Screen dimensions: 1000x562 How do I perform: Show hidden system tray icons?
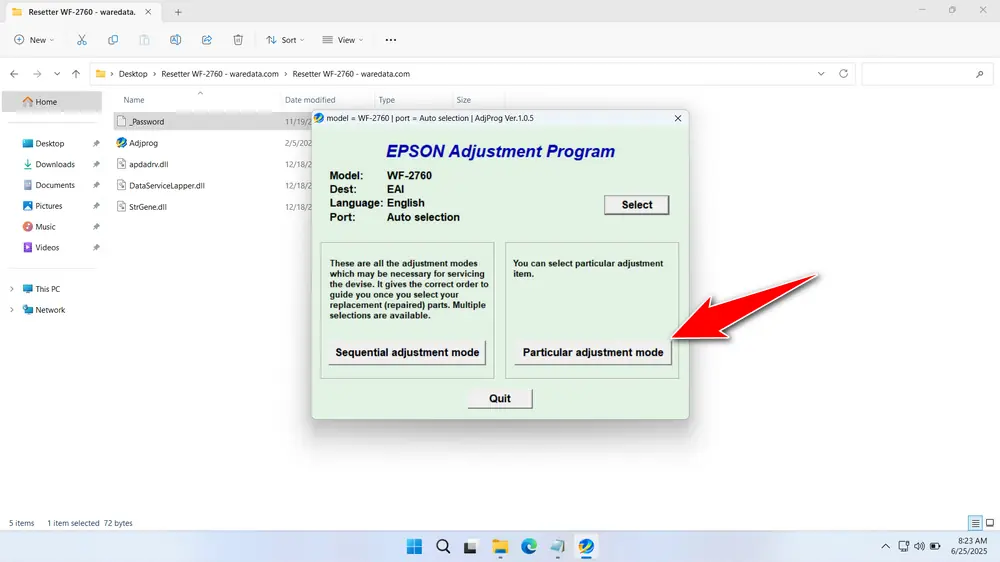(885, 546)
